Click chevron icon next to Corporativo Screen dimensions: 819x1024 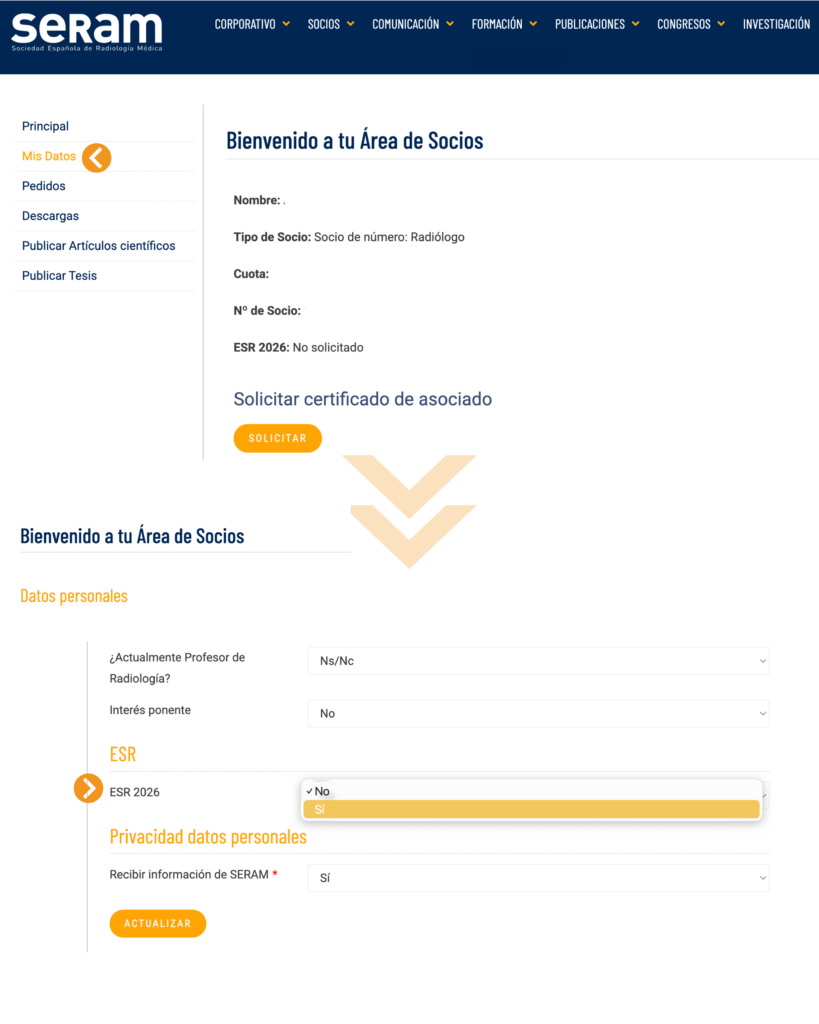tap(286, 24)
